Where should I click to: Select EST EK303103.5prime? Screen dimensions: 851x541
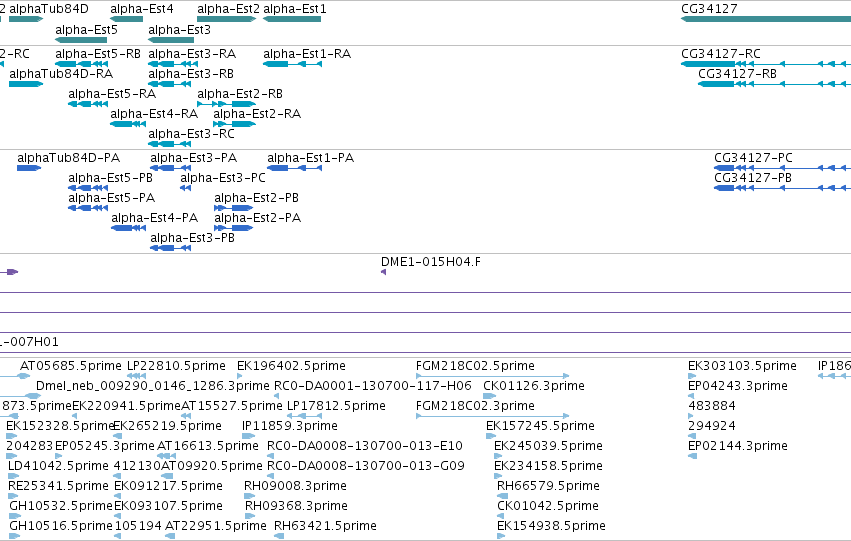coord(692,376)
